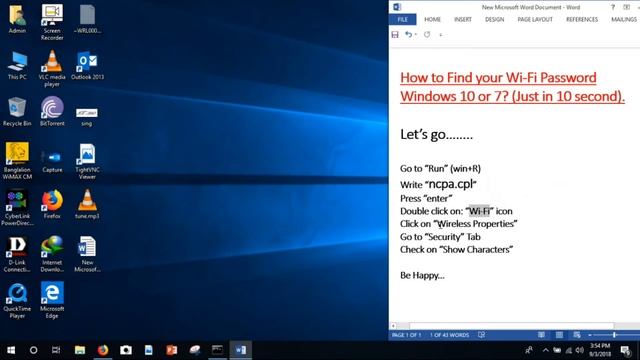Screen dimensions: 640x360
Task: Launch Internet Download Manager shortcut
Action: 52,254
